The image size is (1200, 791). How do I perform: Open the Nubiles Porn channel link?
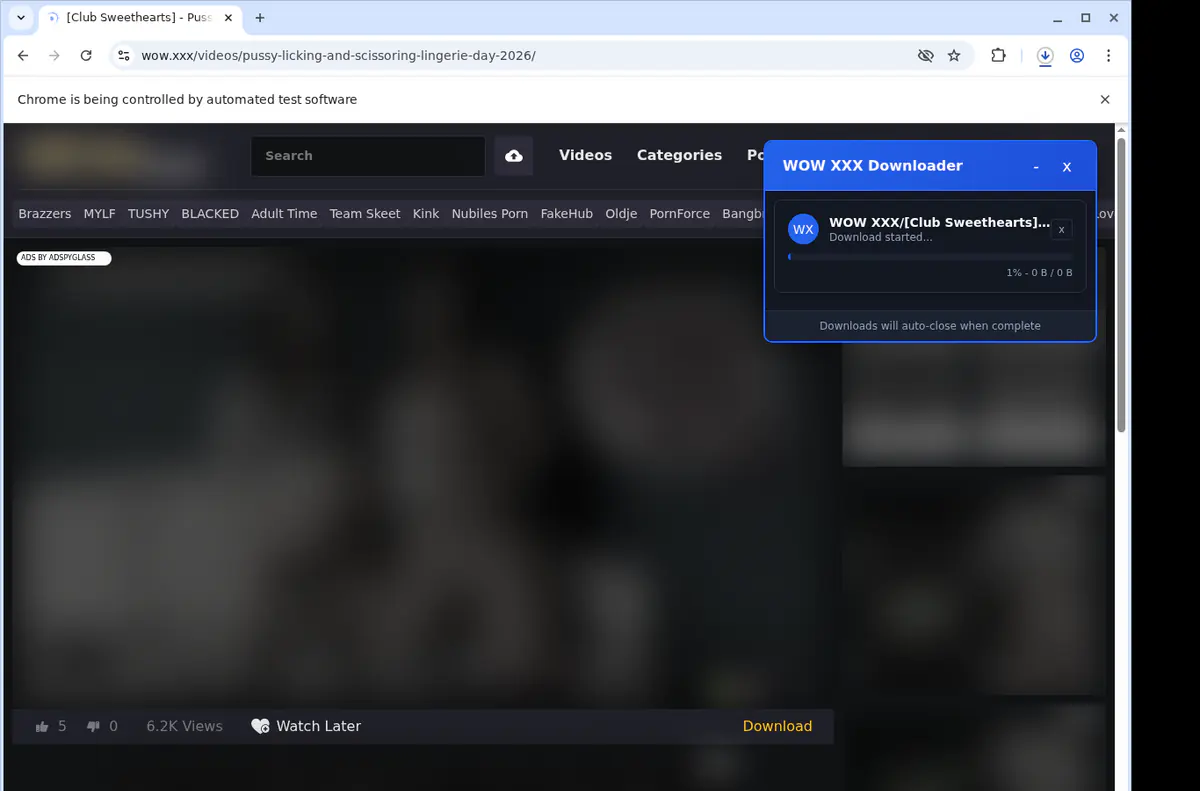489,214
